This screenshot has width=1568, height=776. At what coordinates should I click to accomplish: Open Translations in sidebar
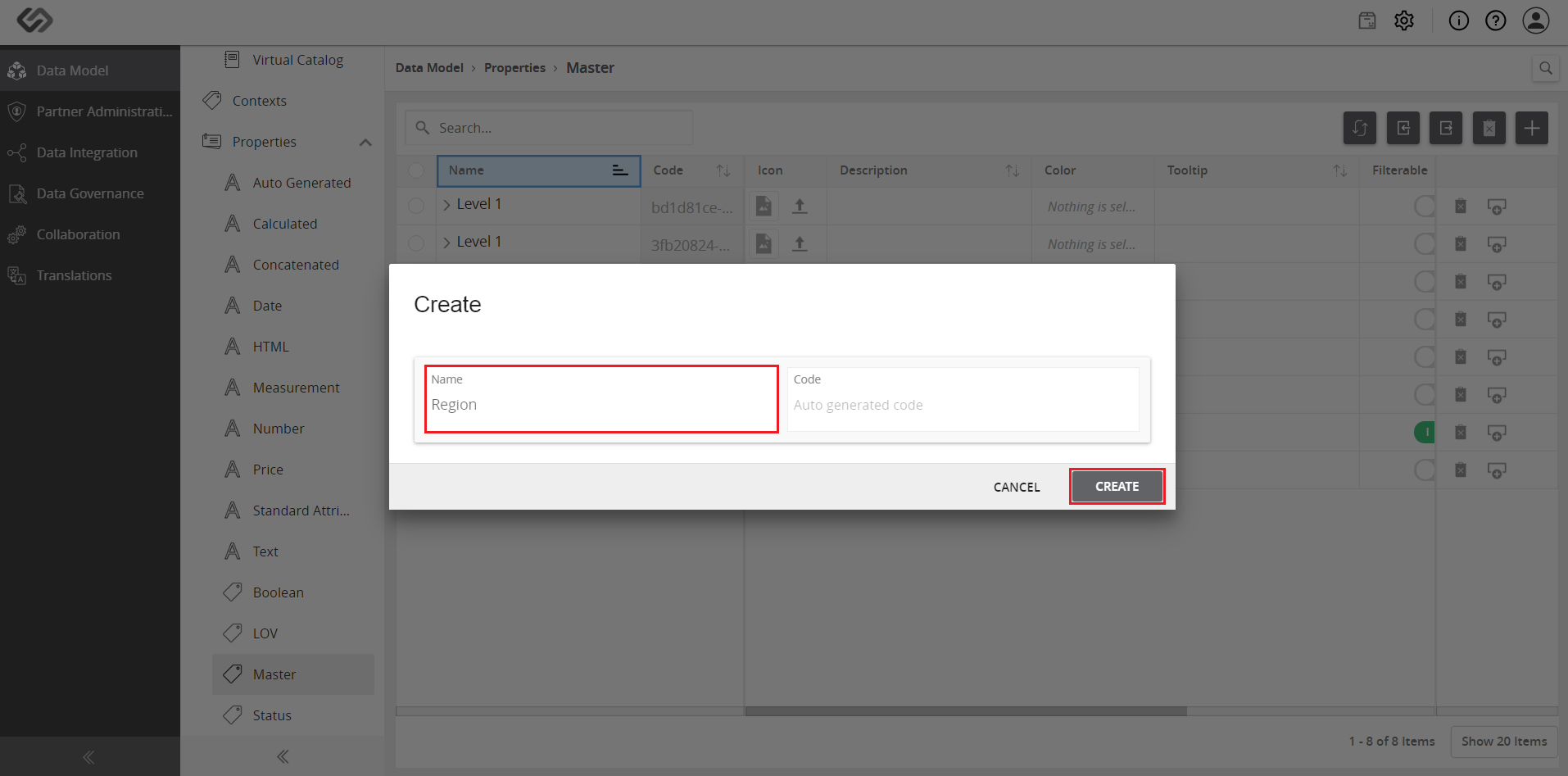point(90,275)
